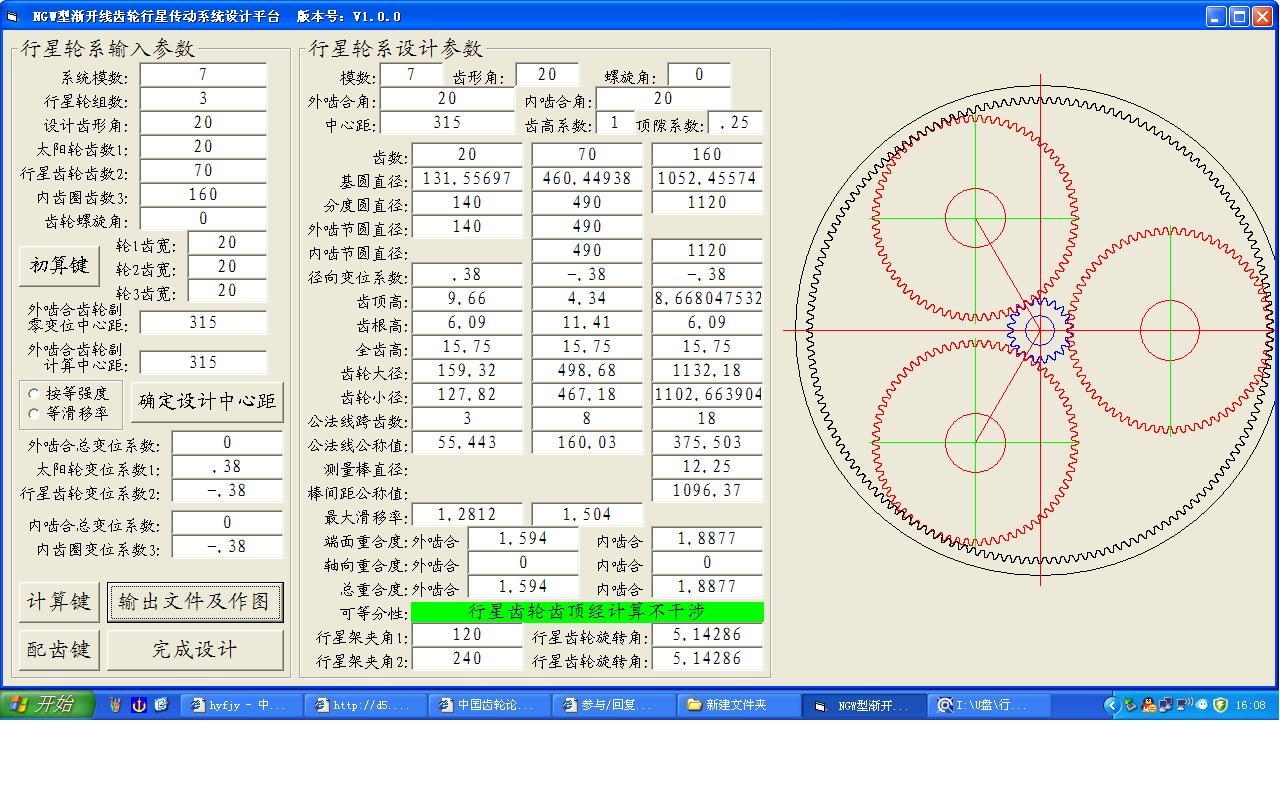Click the blue sun gear in drawing
Viewport: 1280px width, 800px height.
(x=1040, y=331)
